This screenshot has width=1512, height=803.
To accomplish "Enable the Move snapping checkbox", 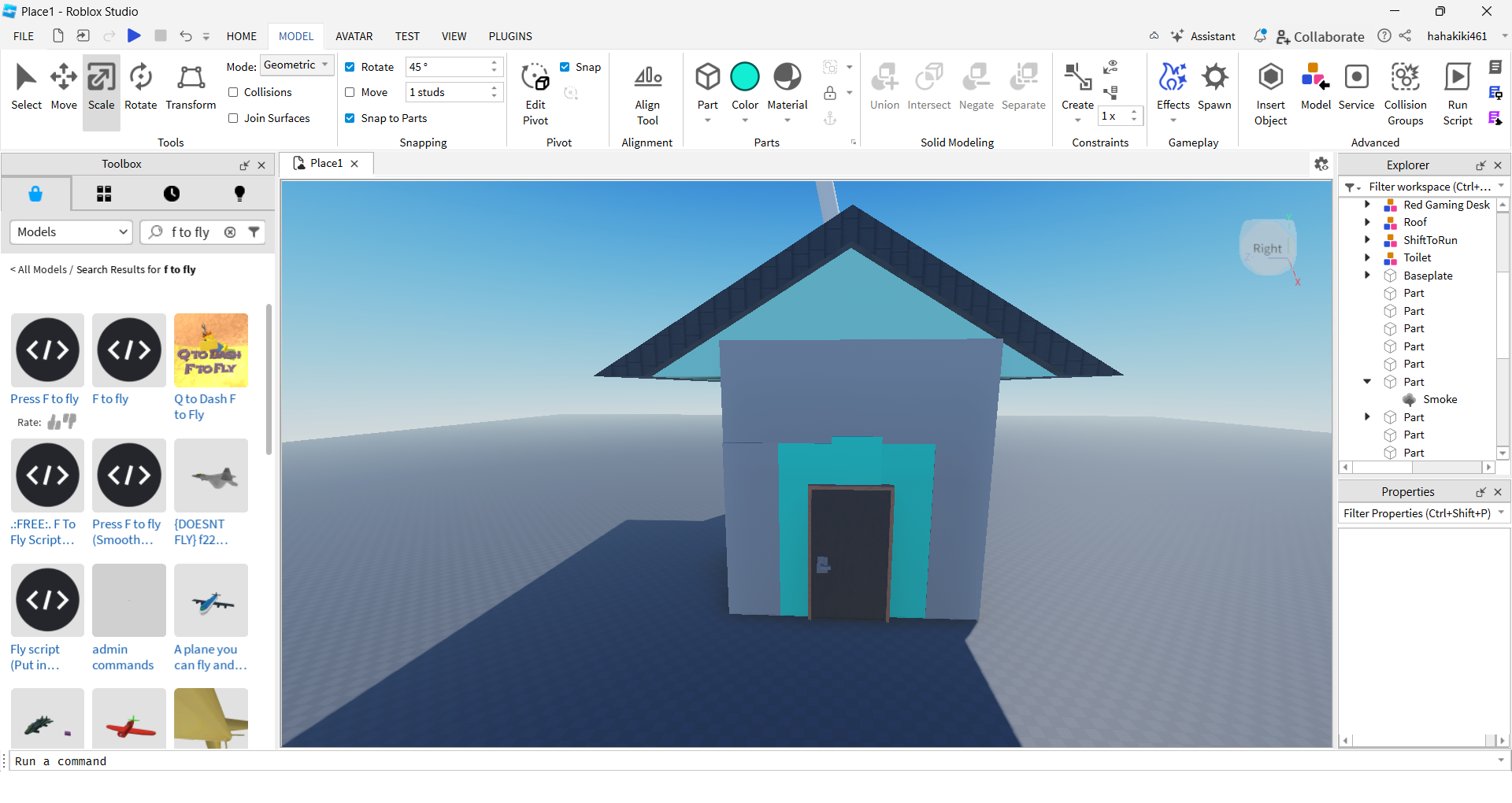I will (350, 92).
